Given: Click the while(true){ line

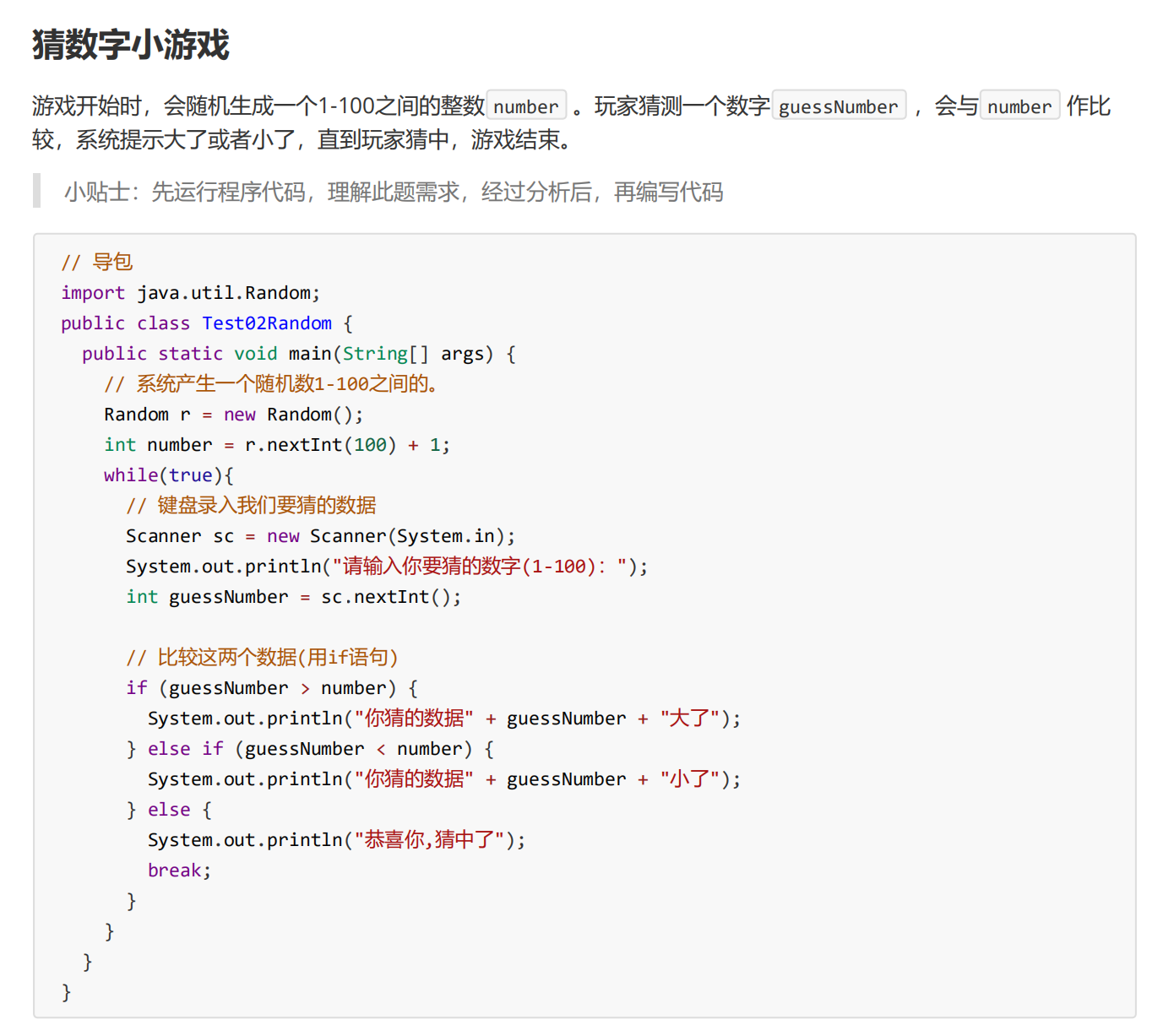Looking at the screenshot, I should [169, 475].
